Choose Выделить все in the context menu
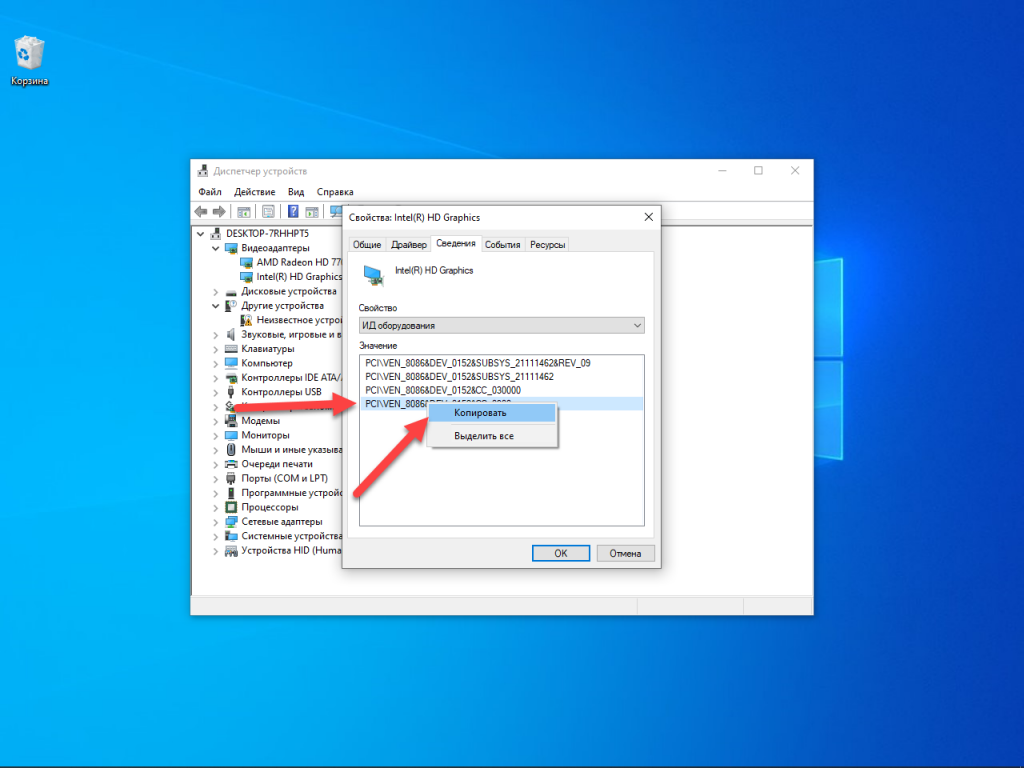Viewport: 1024px width, 768px height. pyautogui.click(x=484, y=436)
